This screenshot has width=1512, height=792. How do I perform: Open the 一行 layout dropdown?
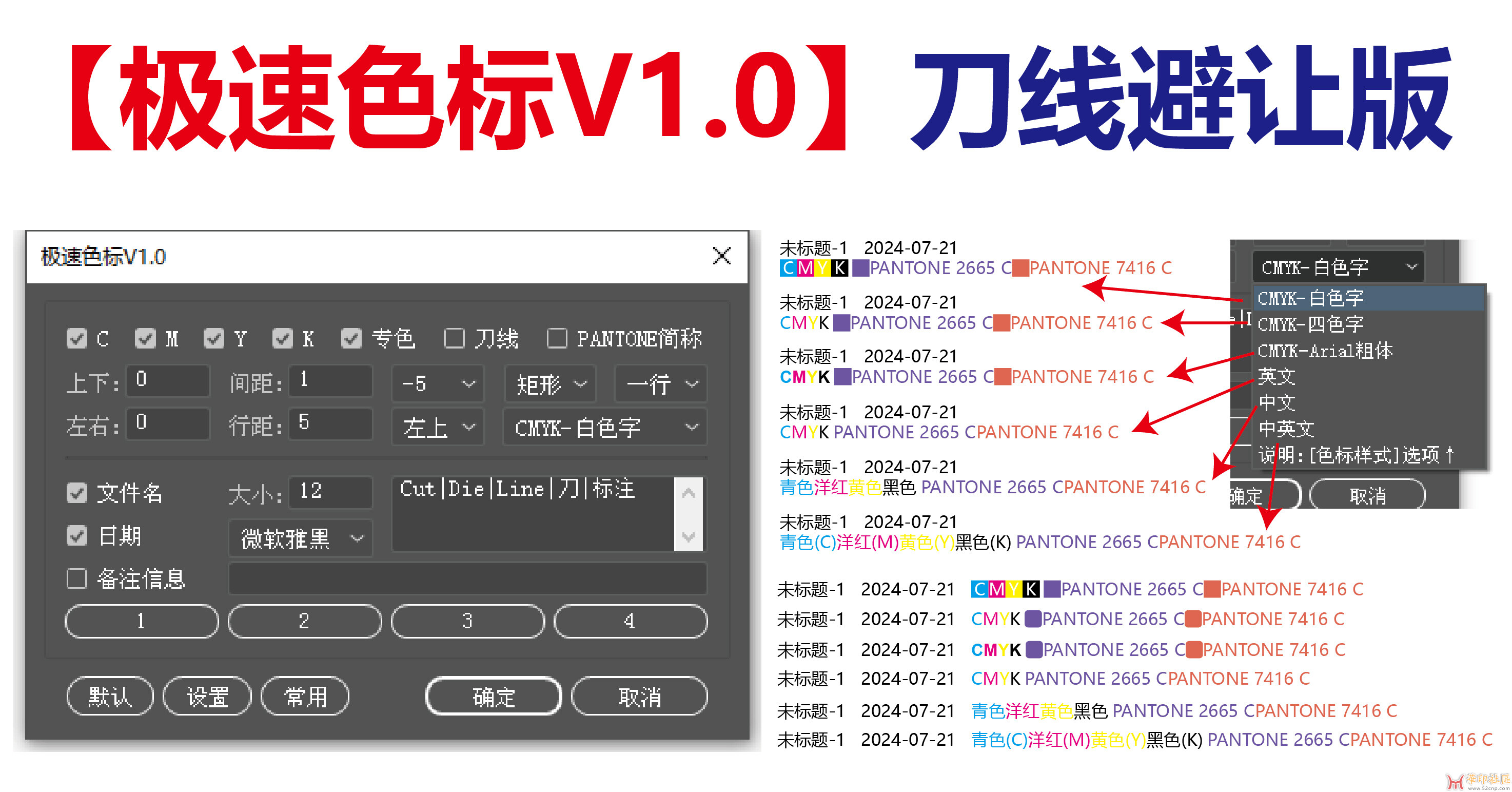661,384
